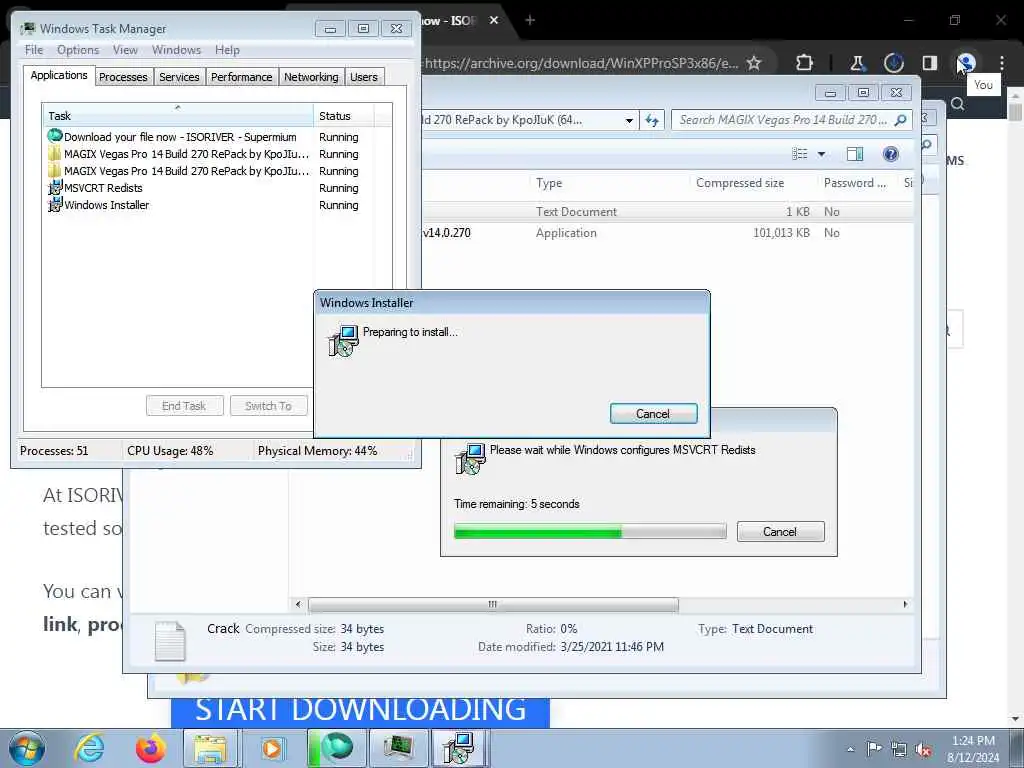Open the Windows menu in Task Manager
The height and width of the screenshot is (768, 1024).
tap(176, 50)
